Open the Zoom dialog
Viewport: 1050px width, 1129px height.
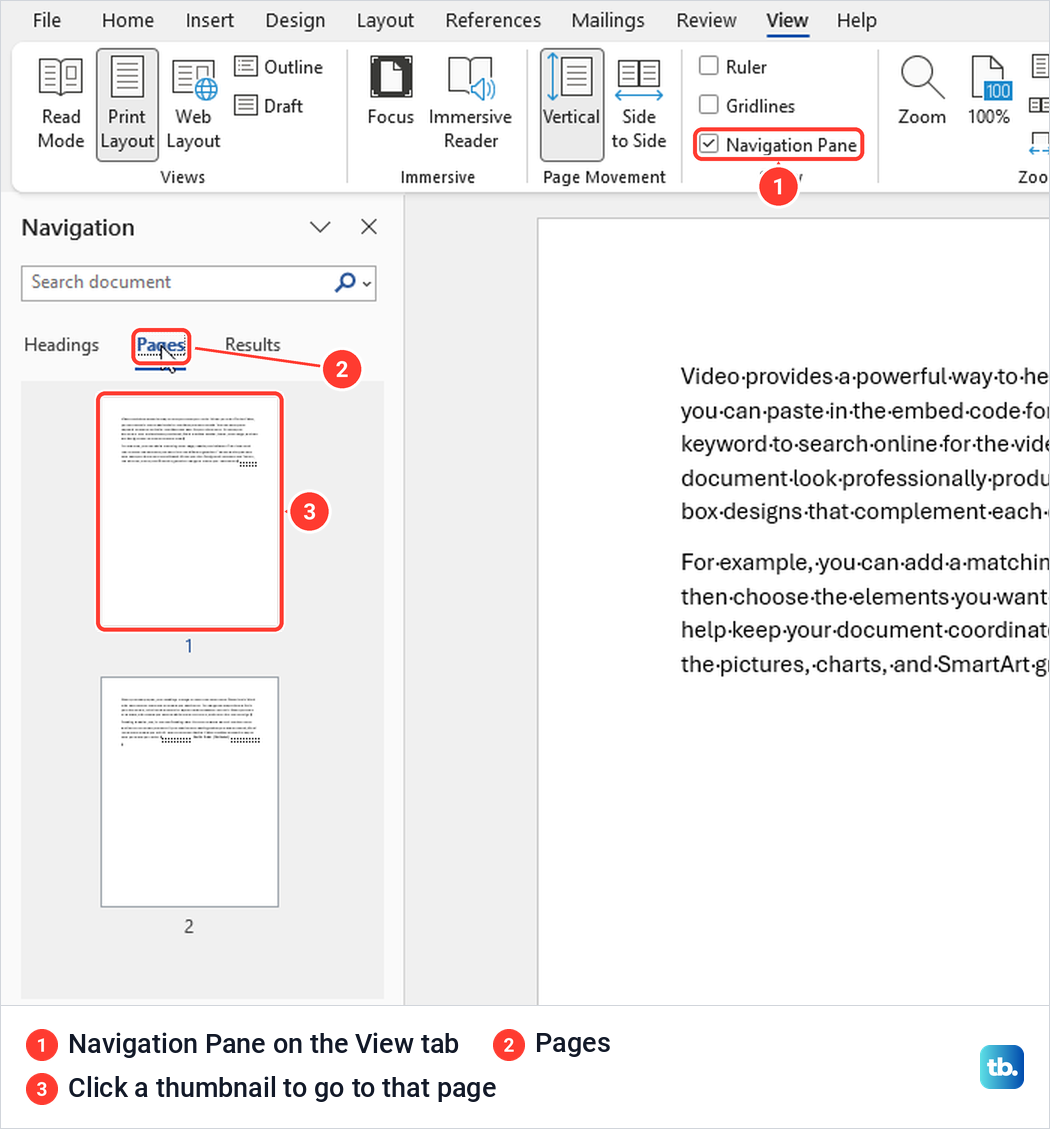pos(922,91)
